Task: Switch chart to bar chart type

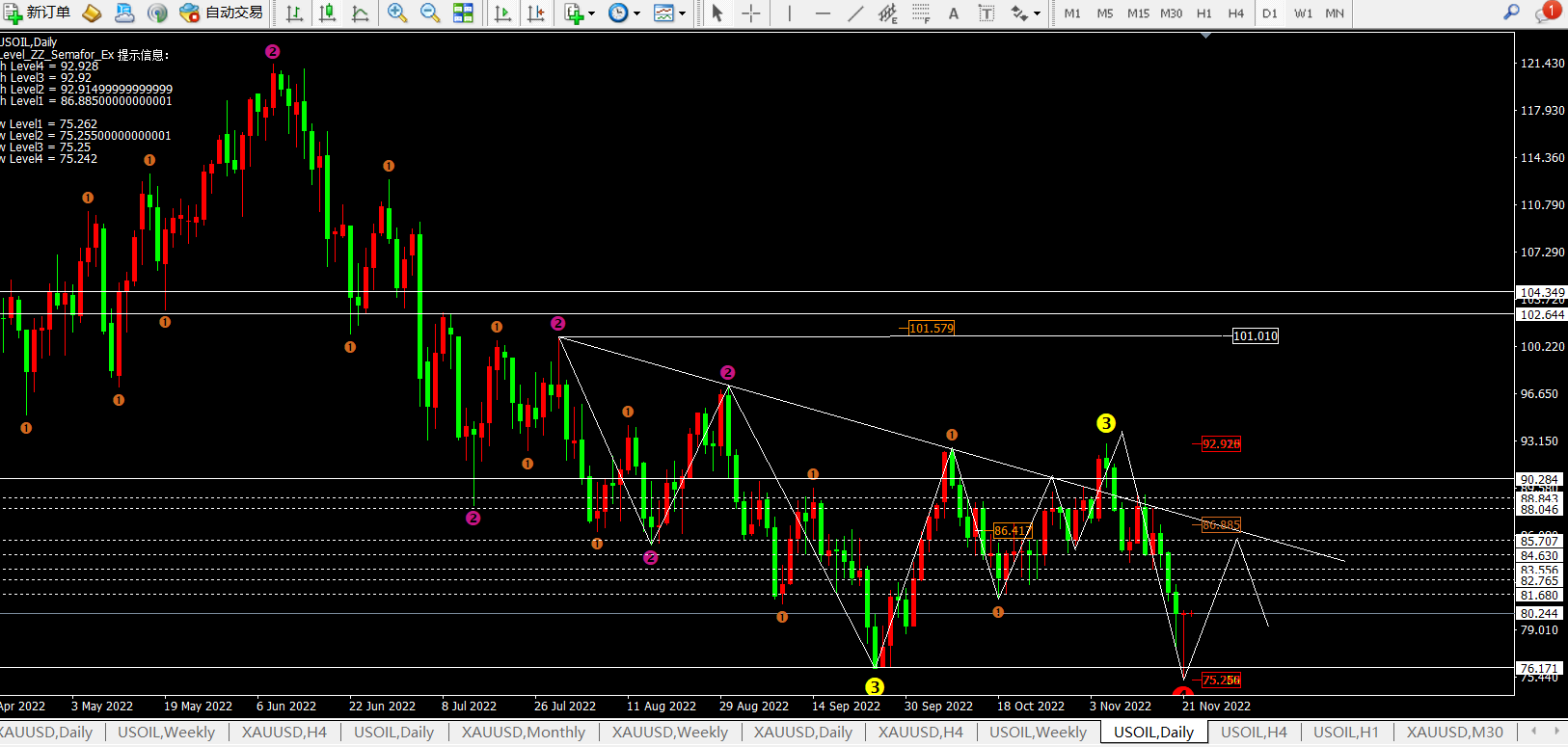Action: [295, 13]
